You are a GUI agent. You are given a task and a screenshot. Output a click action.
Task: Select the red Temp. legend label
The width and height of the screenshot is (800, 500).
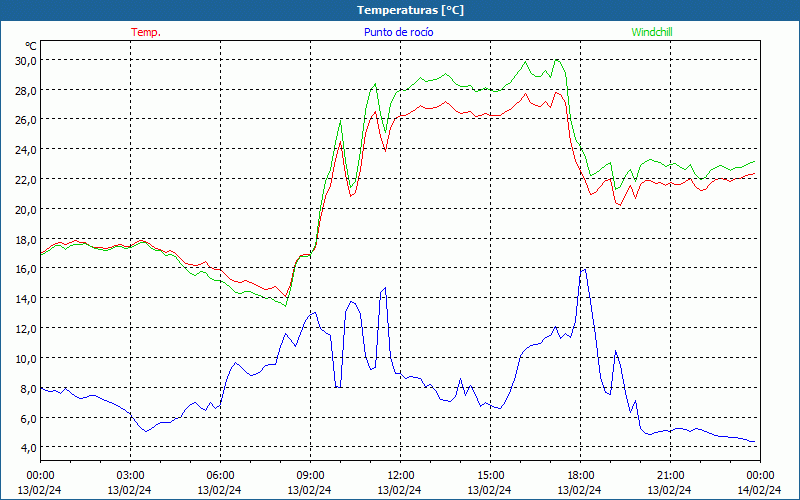pos(146,32)
